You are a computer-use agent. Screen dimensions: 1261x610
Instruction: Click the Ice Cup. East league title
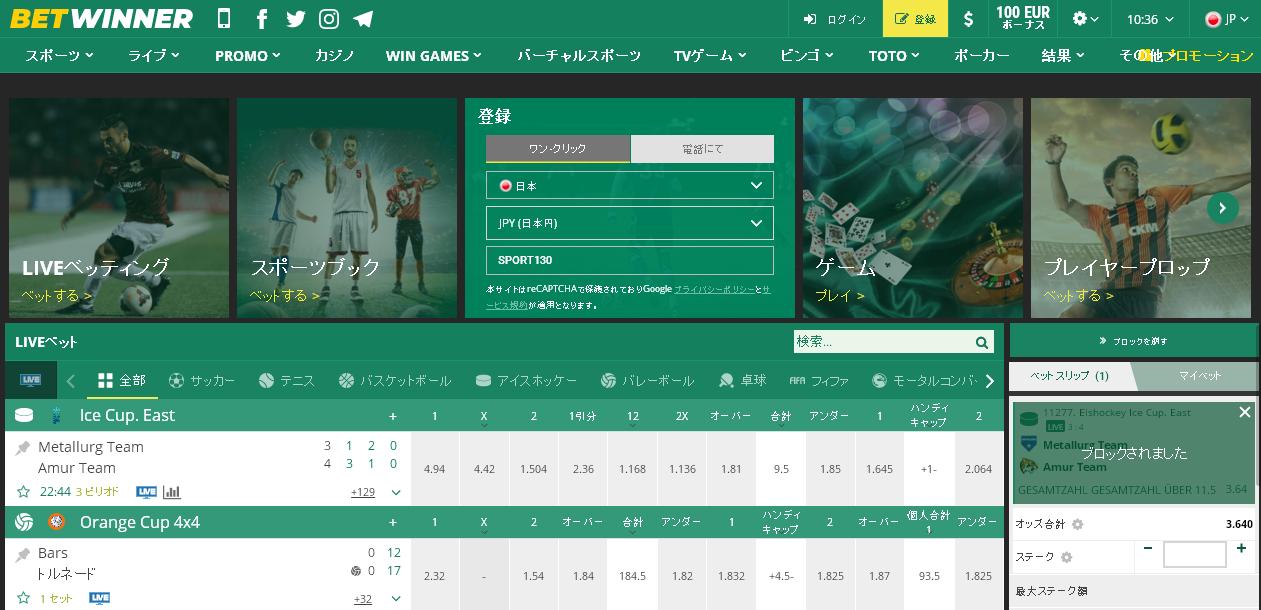pyautogui.click(x=127, y=415)
